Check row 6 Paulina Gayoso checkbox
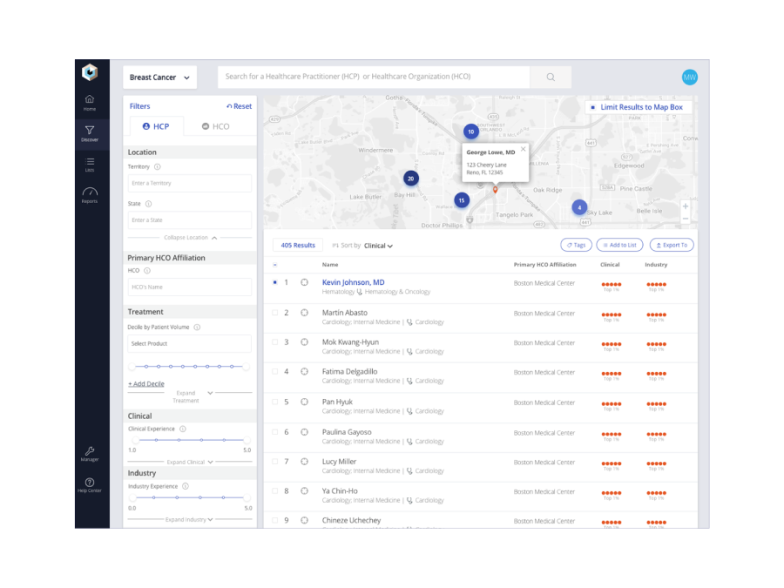Screen dimensions: 784x588 (x=275, y=432)
